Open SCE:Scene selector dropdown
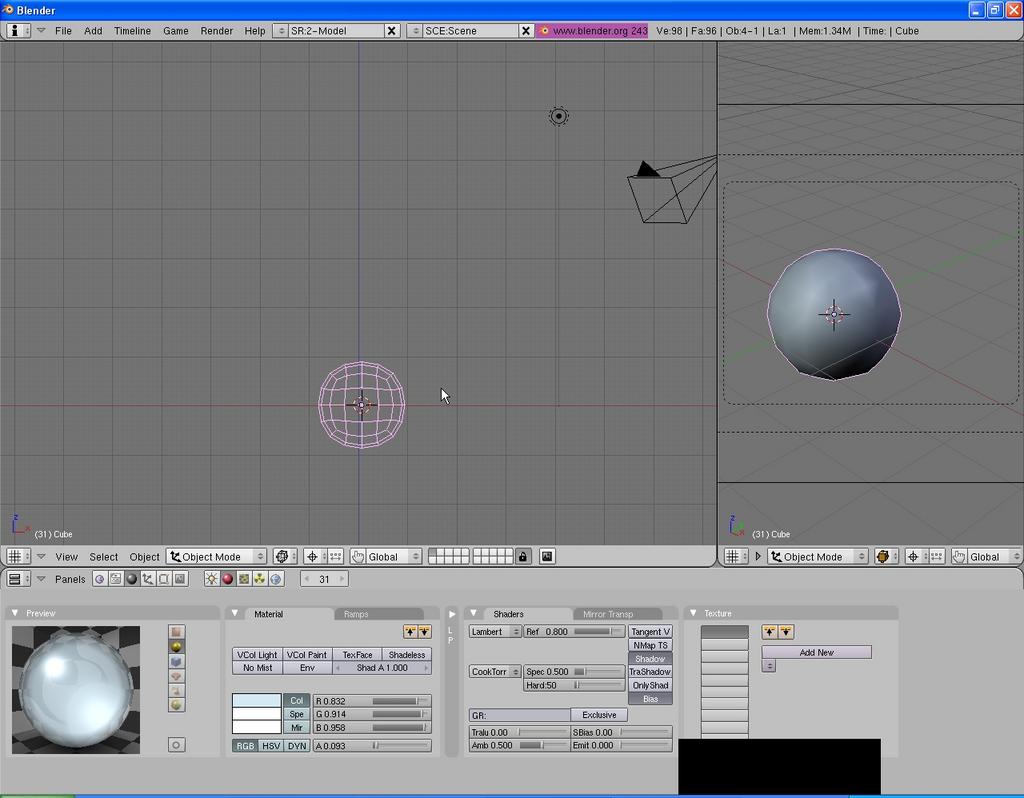The height and width of the screenshot is (798, 1024). tap(414, 31)
